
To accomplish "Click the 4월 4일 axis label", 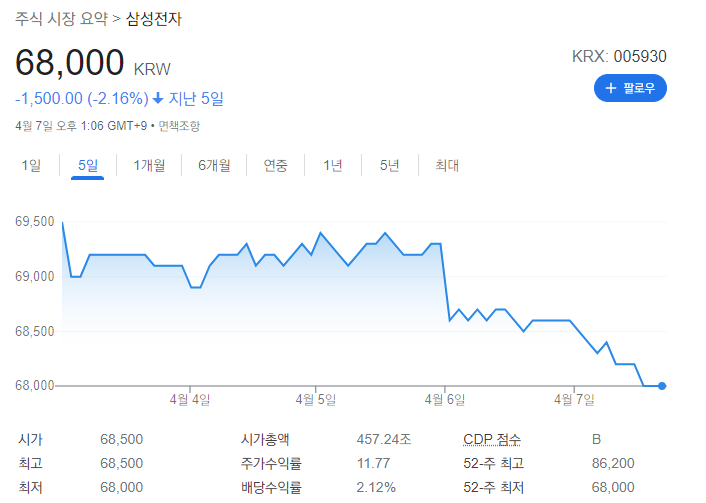I will tap(190, 399).
